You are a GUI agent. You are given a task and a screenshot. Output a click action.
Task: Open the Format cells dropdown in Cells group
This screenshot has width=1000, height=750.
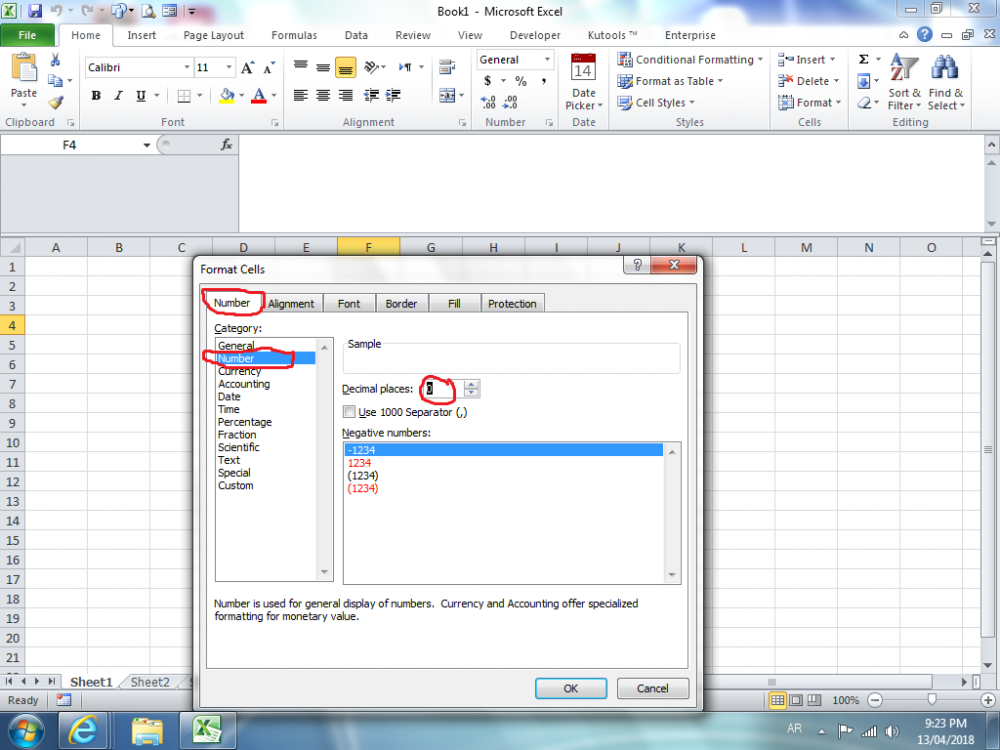pyautogui.click(x=809, y=103)
